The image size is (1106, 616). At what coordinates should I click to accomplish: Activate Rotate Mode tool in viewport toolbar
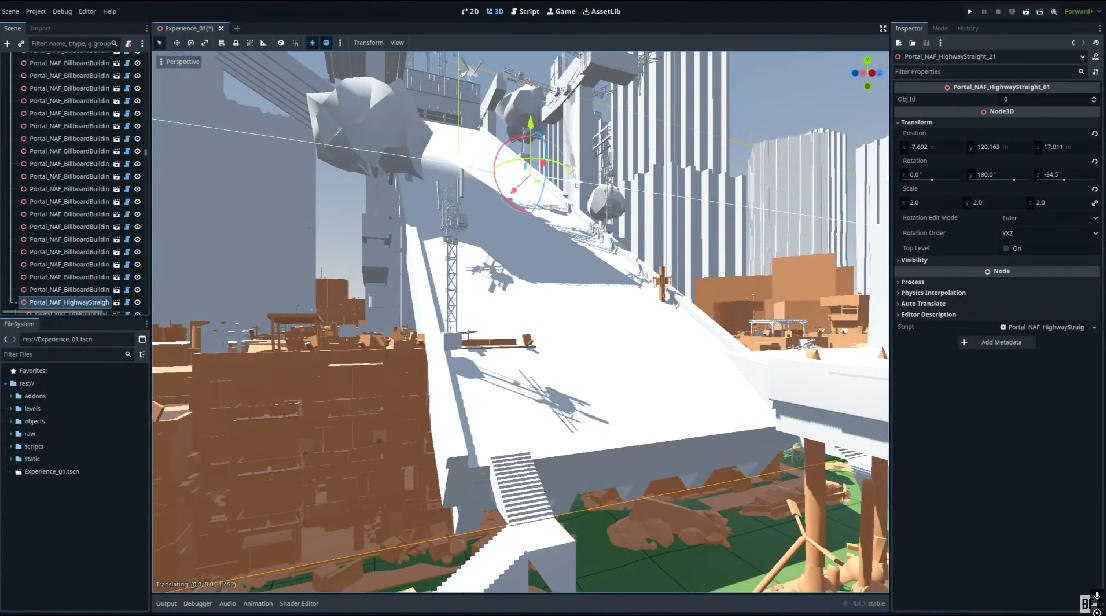click(x=190, y=42)
